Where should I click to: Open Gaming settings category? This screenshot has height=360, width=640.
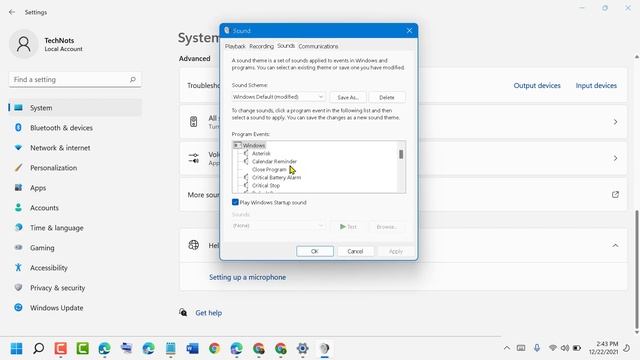tap(75, 248)
